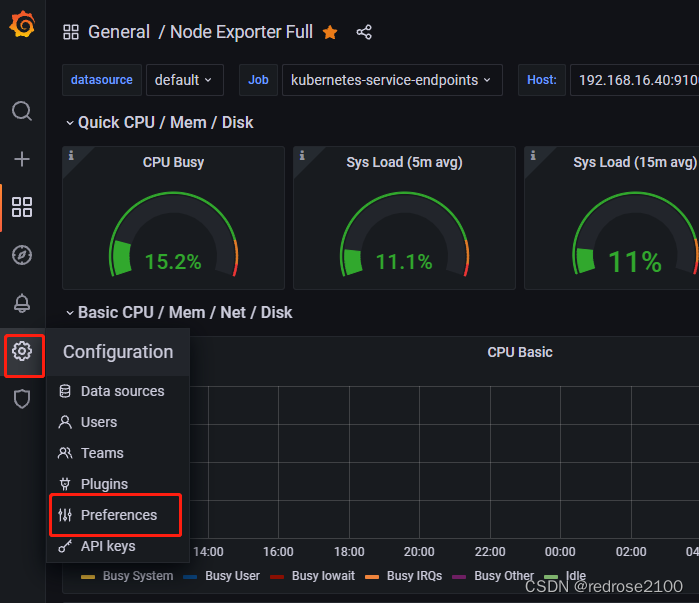Select Data sources in Configuration menu
The width and height of the screenshot is (699, 603).
click(122, 391)
